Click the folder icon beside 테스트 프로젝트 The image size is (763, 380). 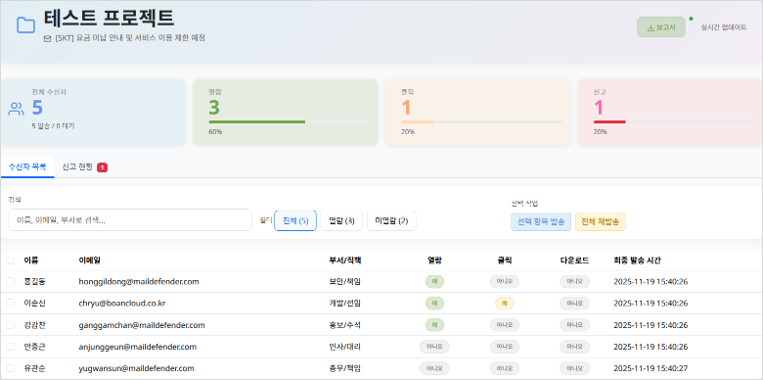(26, 25)
